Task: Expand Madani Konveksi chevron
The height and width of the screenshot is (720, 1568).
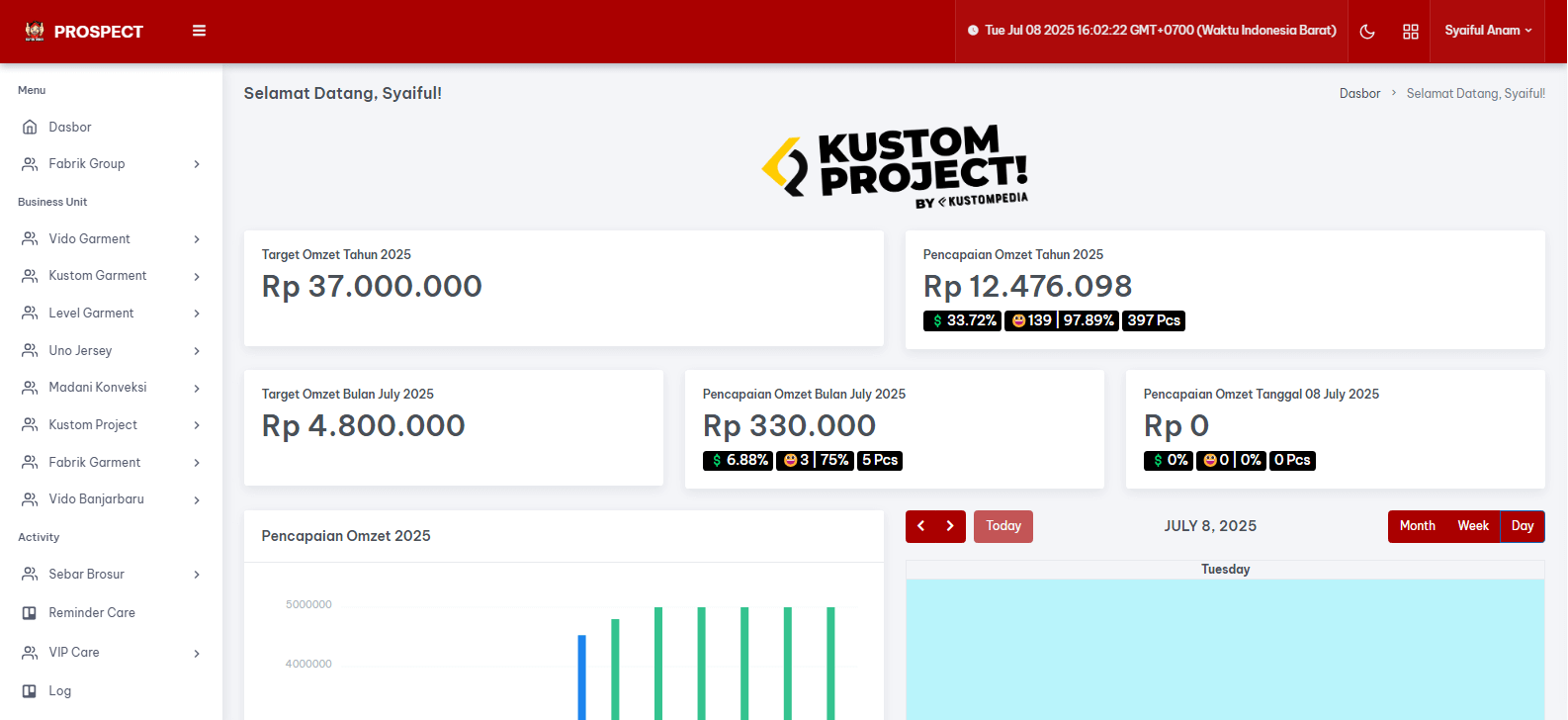Action: pyautogui.click(x=197, y=389)
